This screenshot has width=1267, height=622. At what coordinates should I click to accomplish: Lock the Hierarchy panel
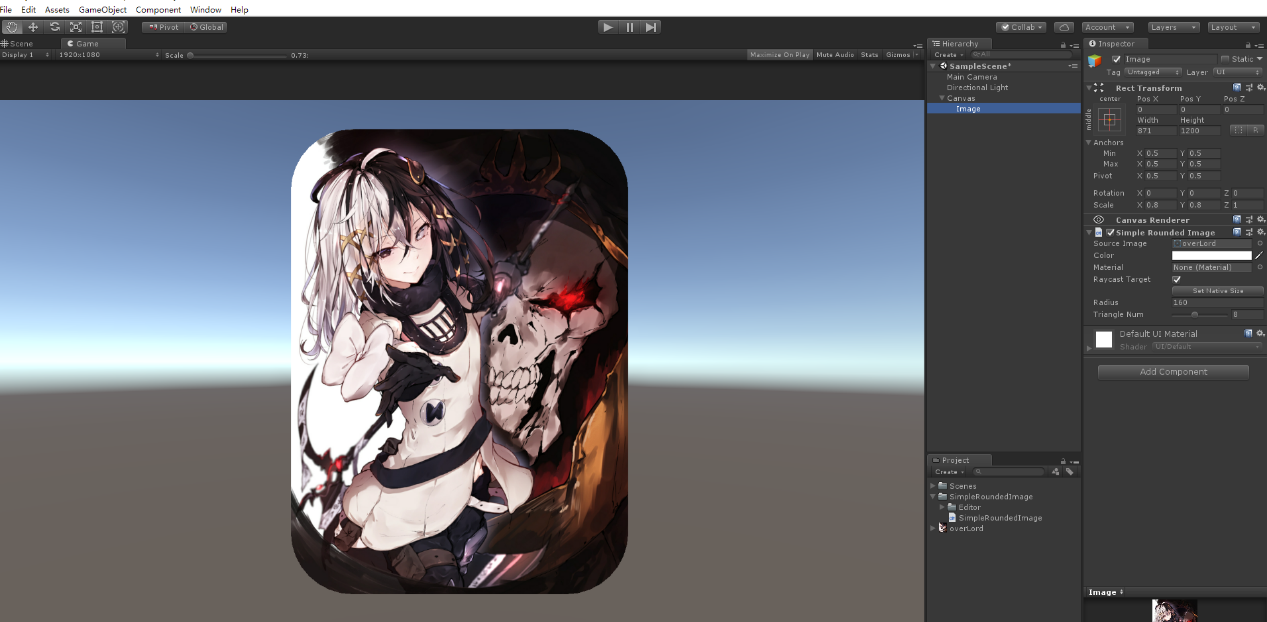[1063, 45]
